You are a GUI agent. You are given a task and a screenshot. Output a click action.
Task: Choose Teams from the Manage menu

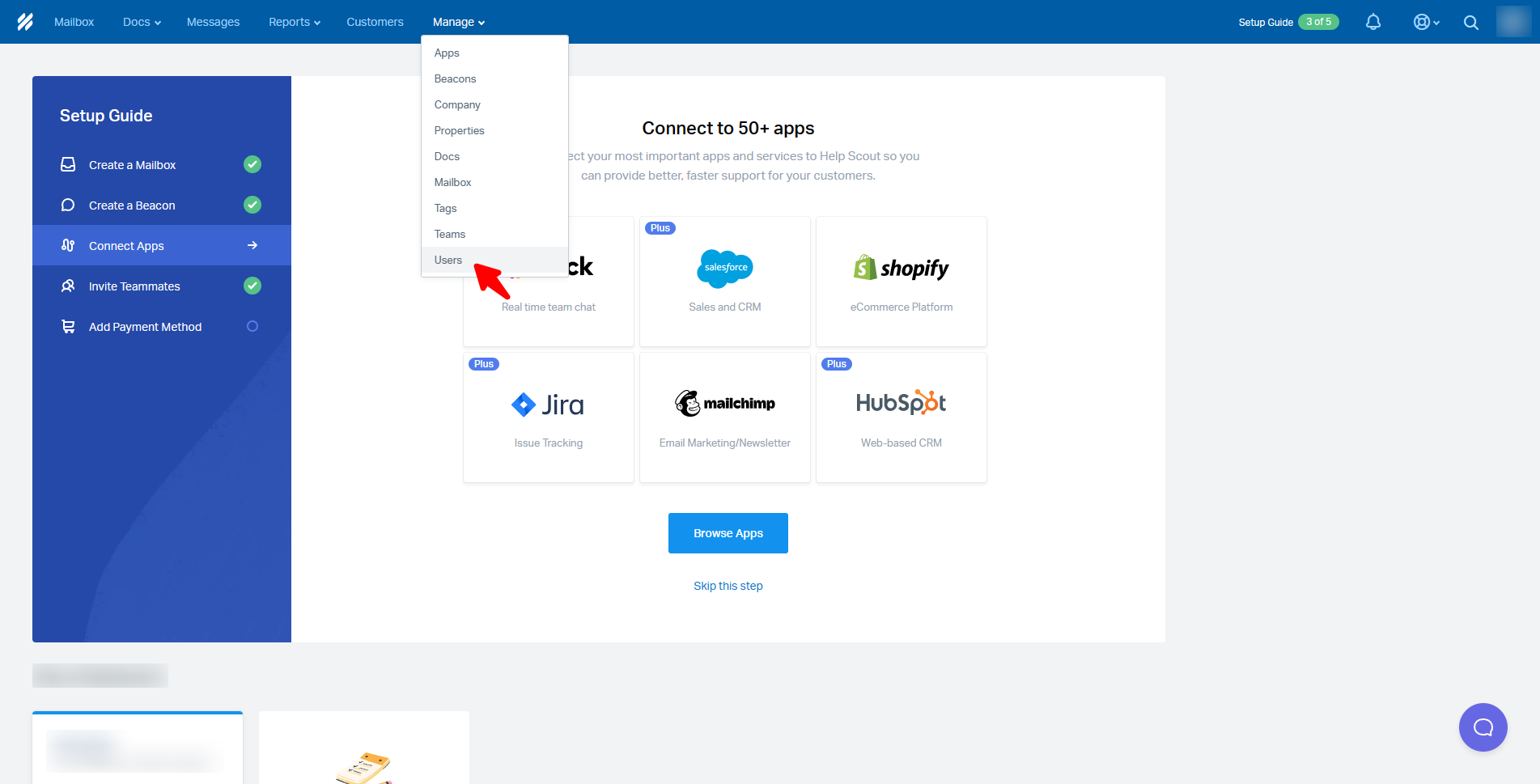[x=494, y=234]
